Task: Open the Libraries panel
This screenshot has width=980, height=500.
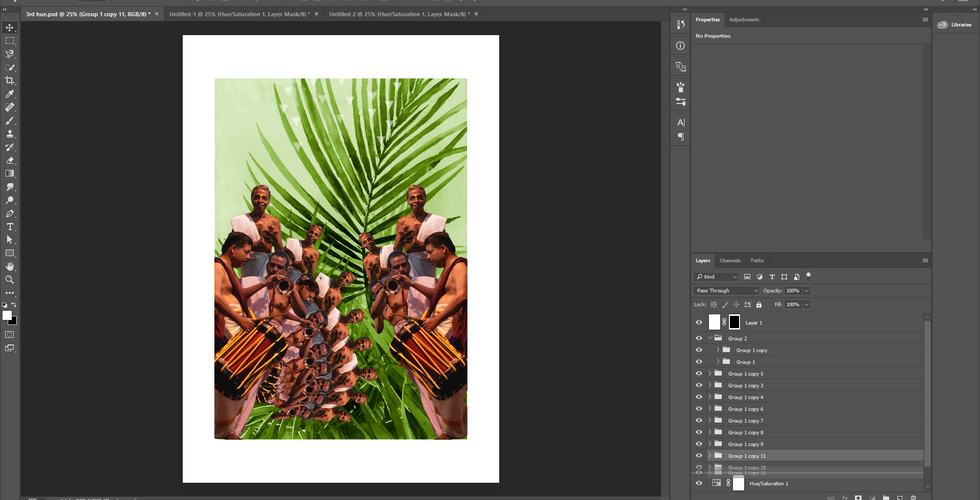Action: point(956,26)
